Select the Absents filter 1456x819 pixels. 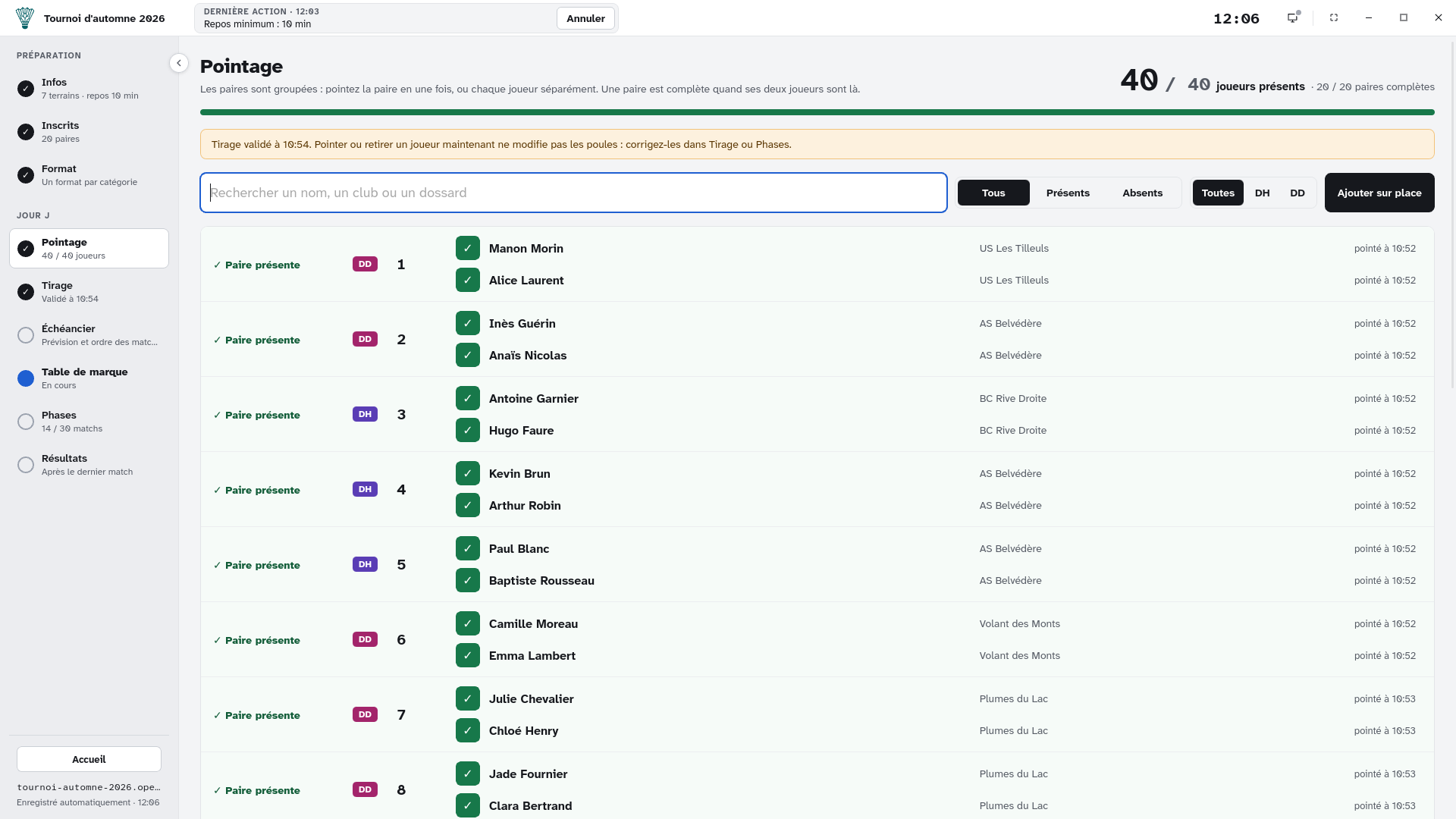pyautogui.click(x=1142, y=193)
